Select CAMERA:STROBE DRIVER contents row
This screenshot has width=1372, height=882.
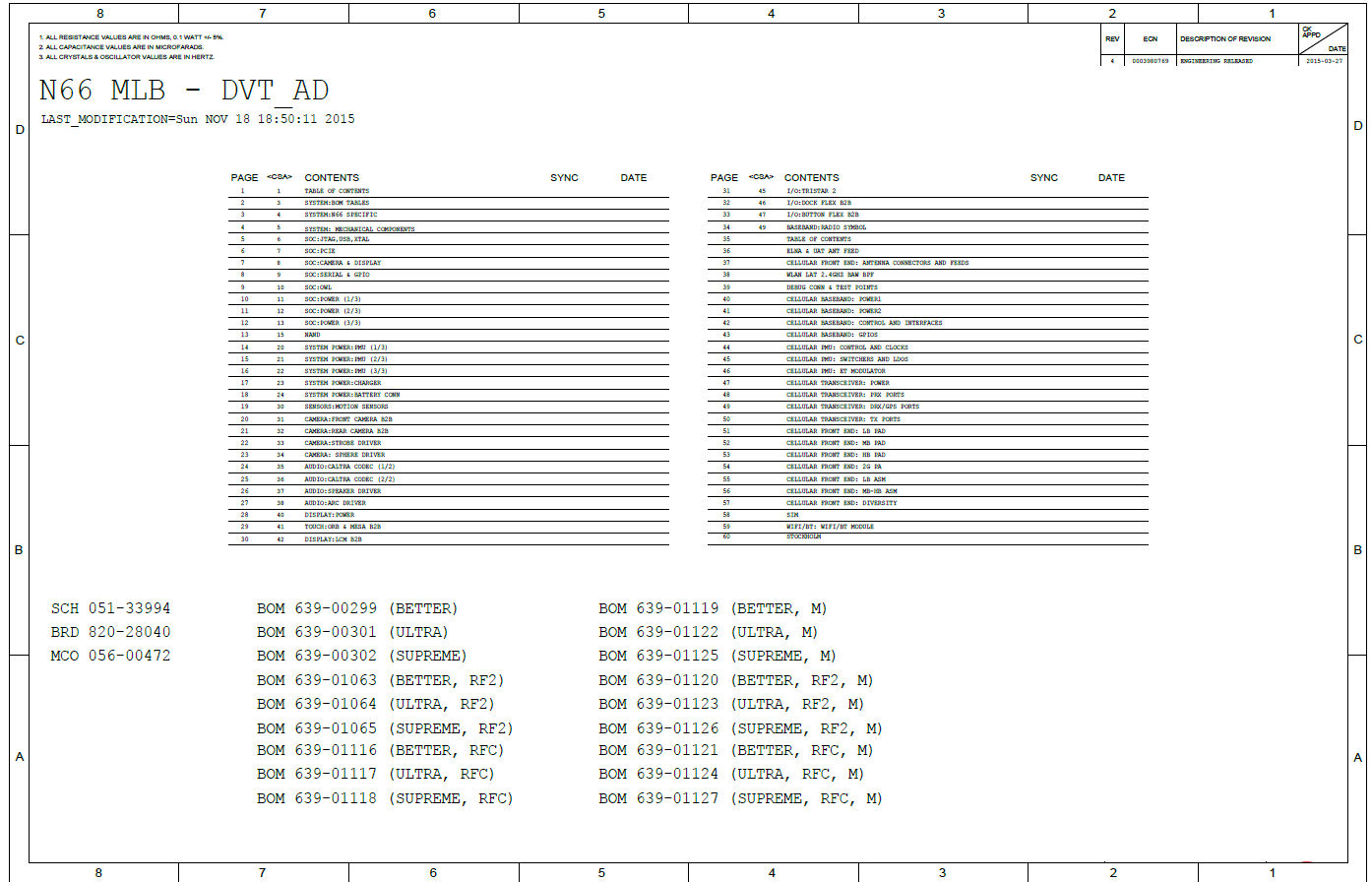pos(343,443)
